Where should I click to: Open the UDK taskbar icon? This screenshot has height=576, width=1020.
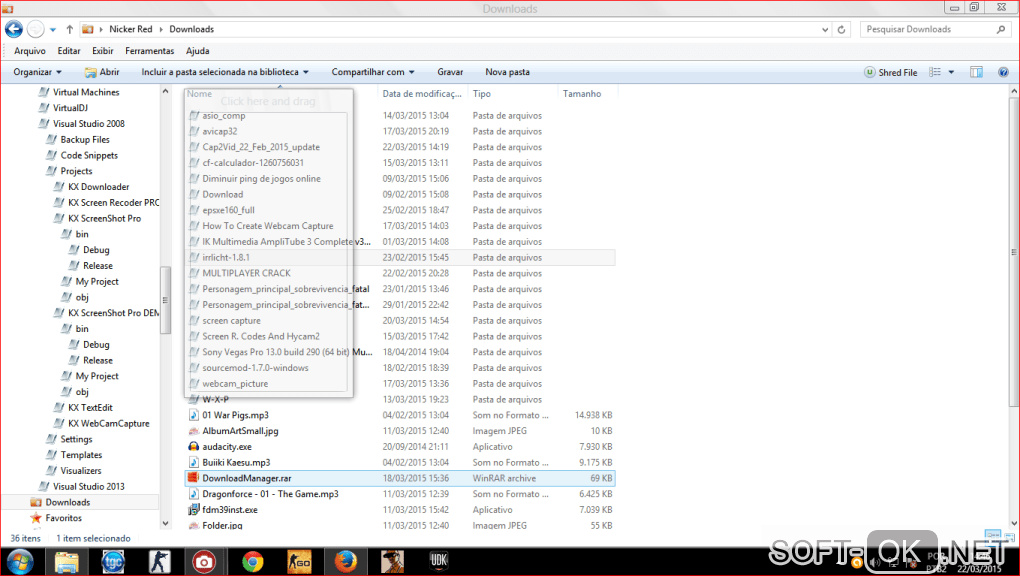[439, 562]
